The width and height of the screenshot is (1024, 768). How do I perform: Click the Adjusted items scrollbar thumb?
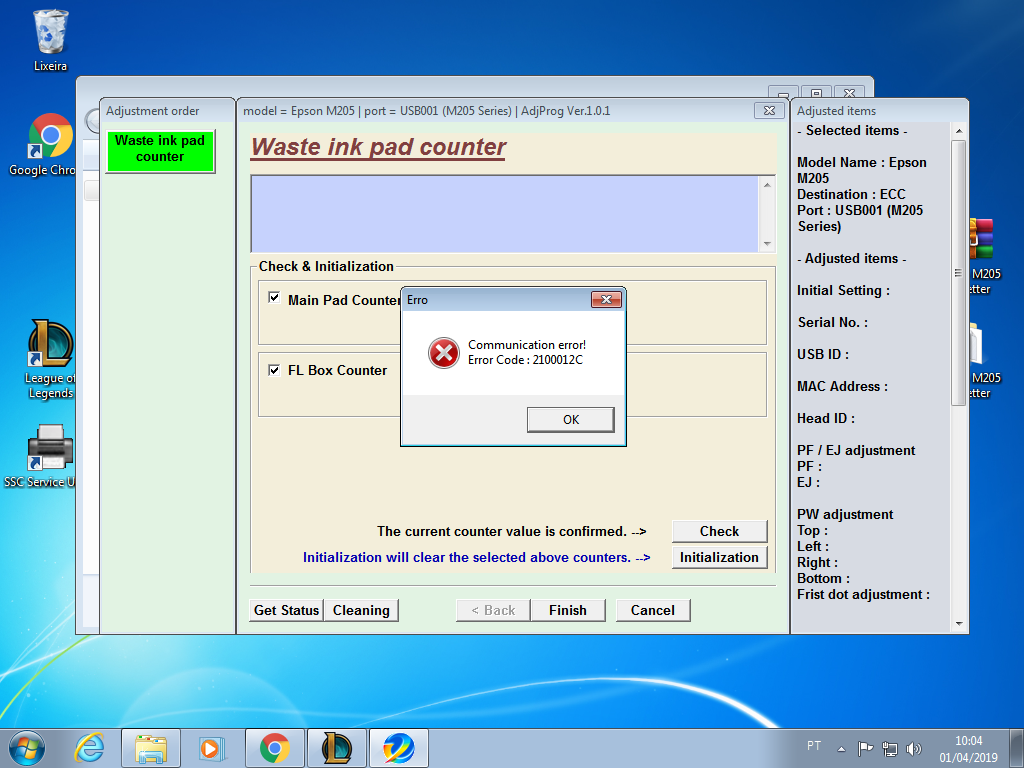pyautogui.click(x=958, y=272)
